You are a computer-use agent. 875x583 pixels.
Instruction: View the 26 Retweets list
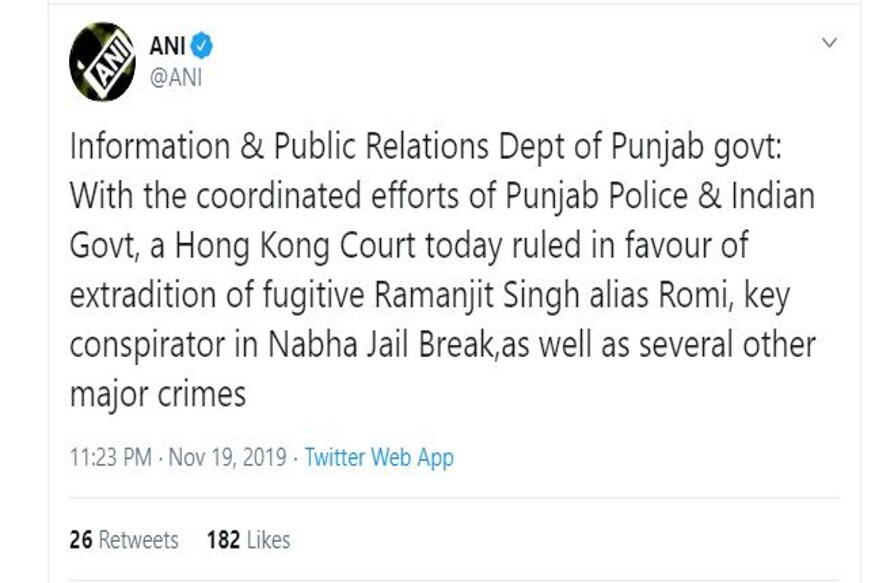(124, 540)
